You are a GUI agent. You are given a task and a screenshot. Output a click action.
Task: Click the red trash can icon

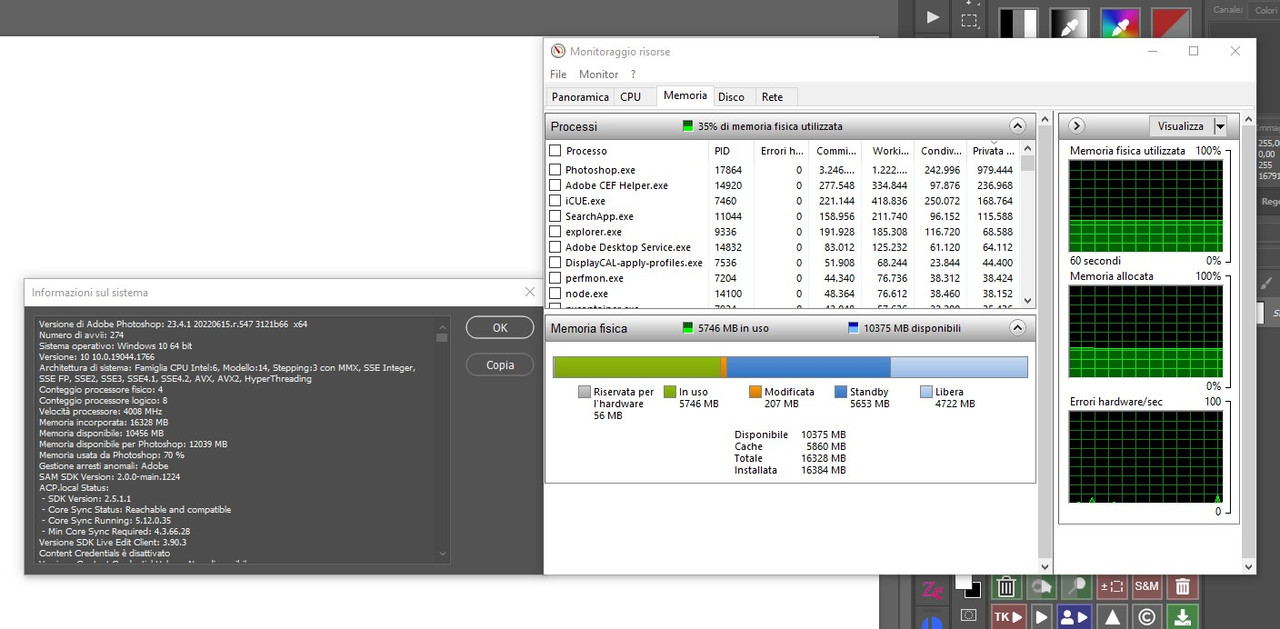(1182, 588)
